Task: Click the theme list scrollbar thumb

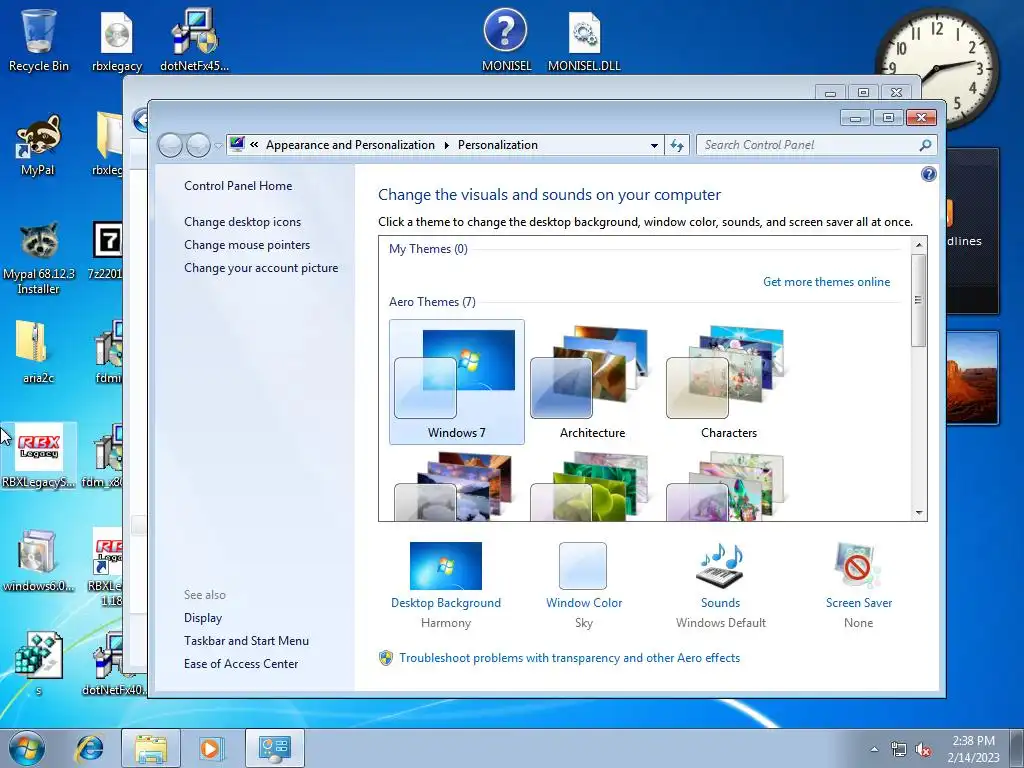Action: (x=918, y=300)
